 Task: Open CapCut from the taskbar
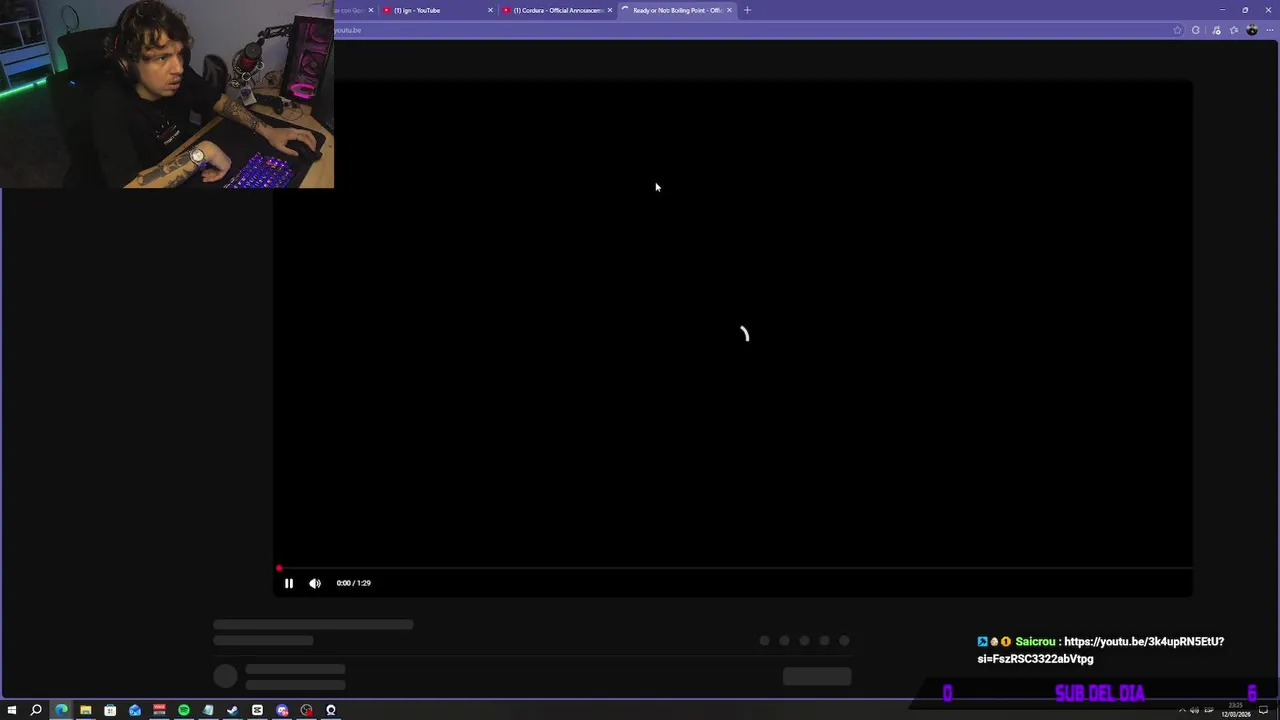(257, 710)
